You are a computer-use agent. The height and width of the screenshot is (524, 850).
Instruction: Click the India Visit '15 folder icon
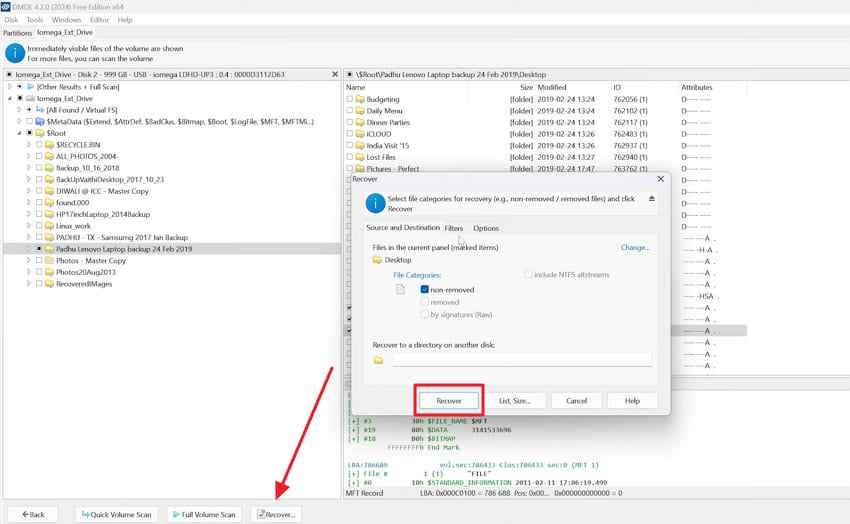coord(360,145)
